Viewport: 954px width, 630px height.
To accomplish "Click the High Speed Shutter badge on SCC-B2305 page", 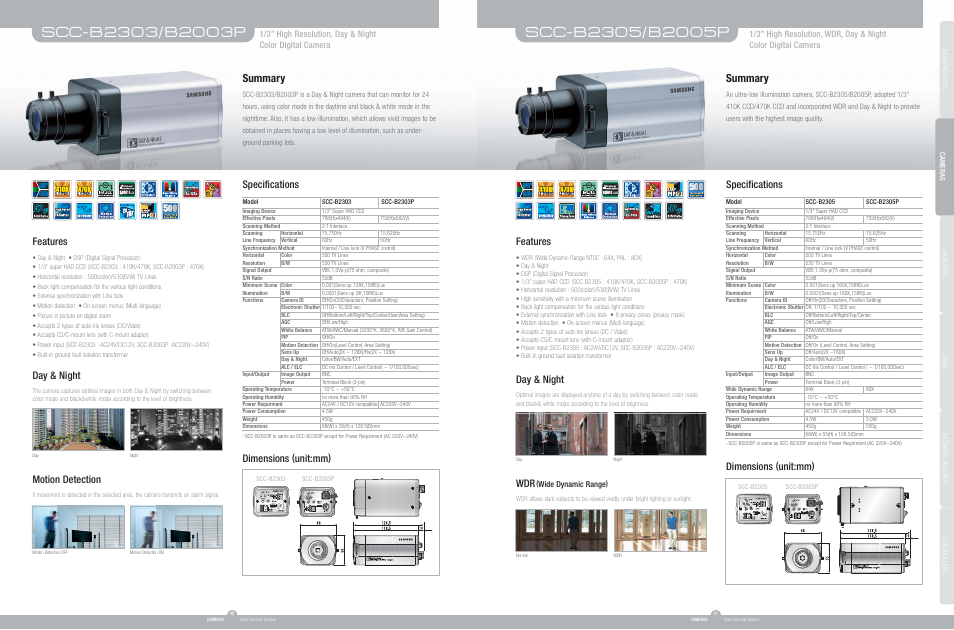I will [x=524, y=211].
